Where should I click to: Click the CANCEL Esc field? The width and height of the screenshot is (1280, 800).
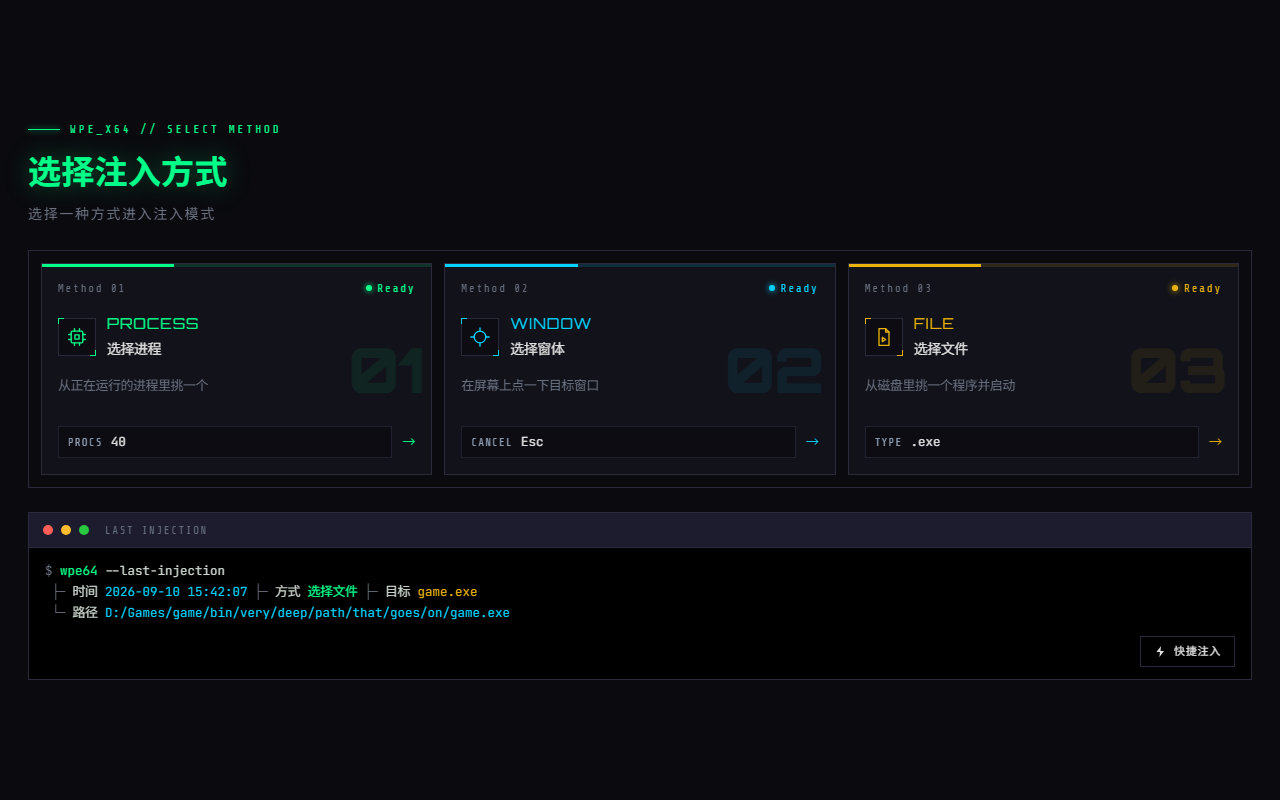[x=628, y=442]
